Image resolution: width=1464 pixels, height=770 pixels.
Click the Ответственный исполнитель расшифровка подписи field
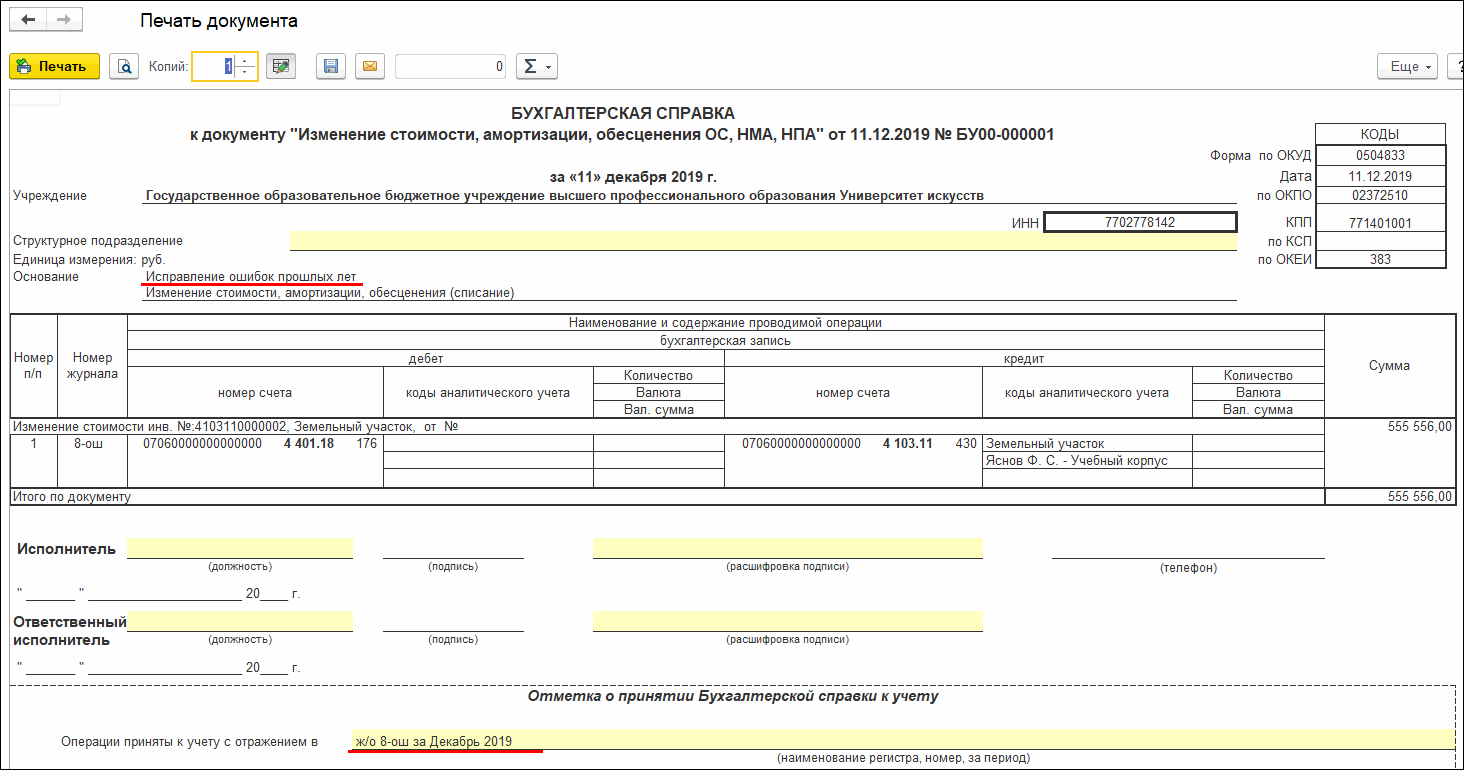[x=788, y=621]
